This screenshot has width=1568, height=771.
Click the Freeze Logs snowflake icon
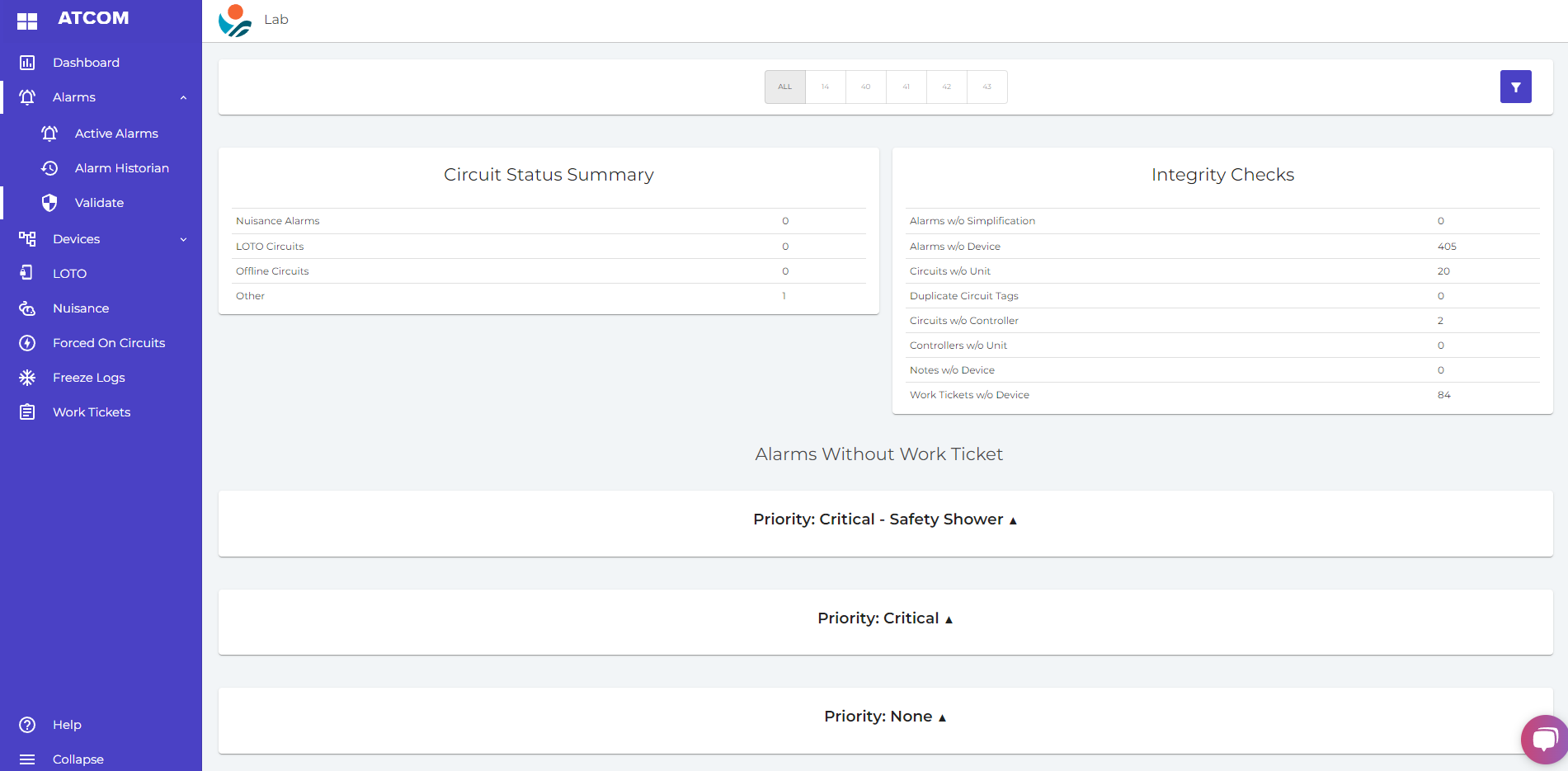tap(27, 378)
